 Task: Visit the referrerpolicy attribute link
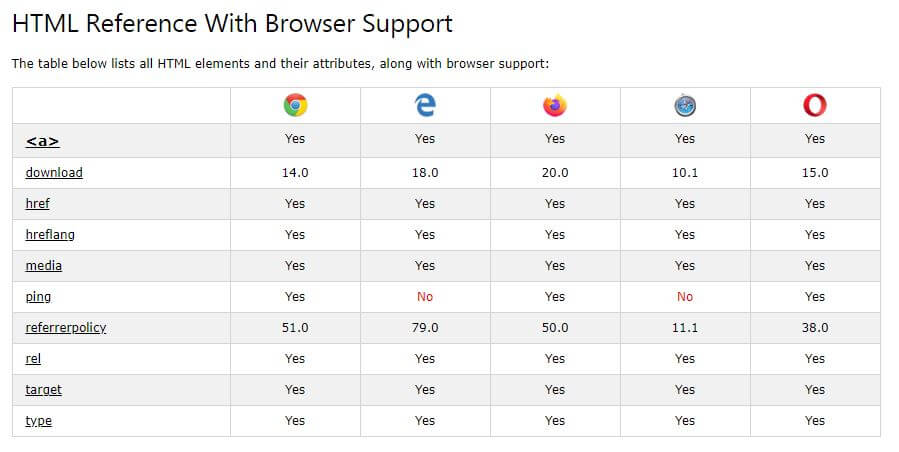[x=66, y=328]
